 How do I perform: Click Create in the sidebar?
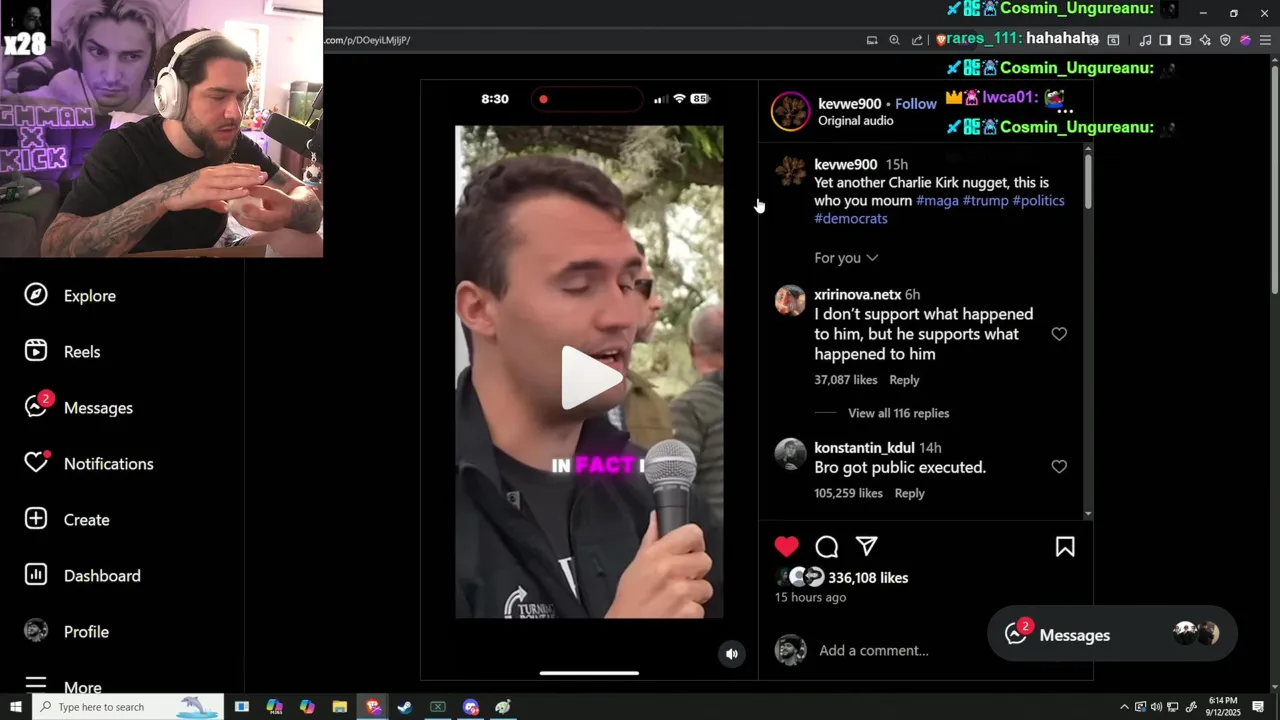[67, 520]
